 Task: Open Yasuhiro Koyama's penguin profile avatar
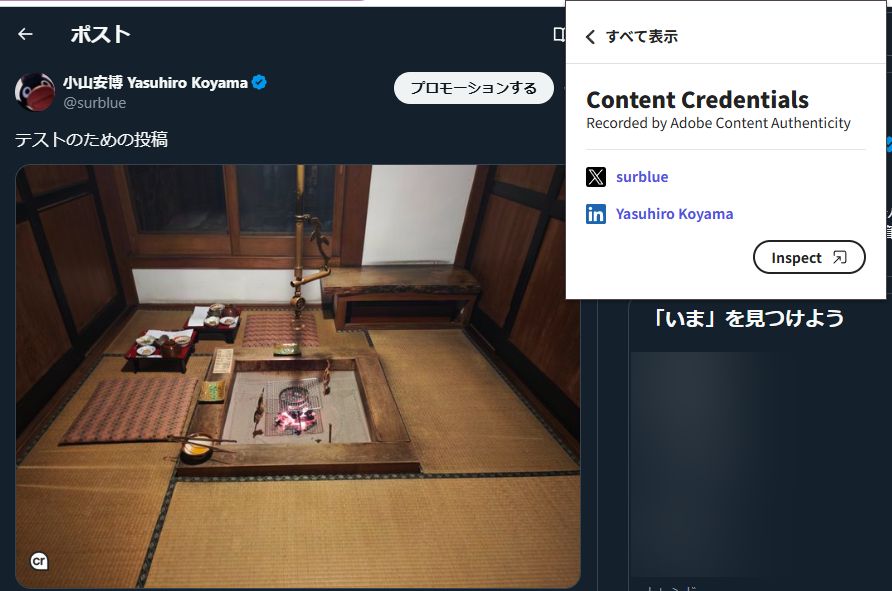(36, 90)
